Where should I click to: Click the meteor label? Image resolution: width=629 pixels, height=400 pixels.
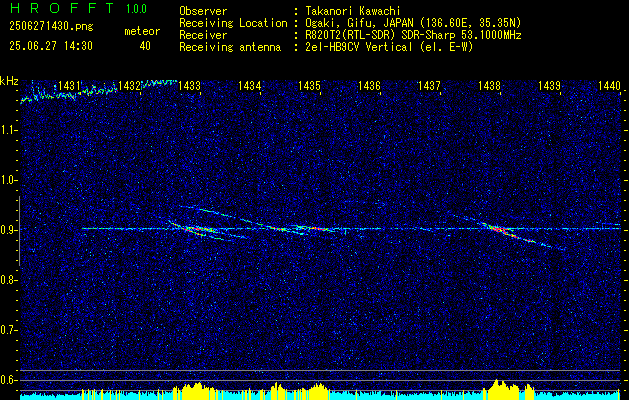142,31
